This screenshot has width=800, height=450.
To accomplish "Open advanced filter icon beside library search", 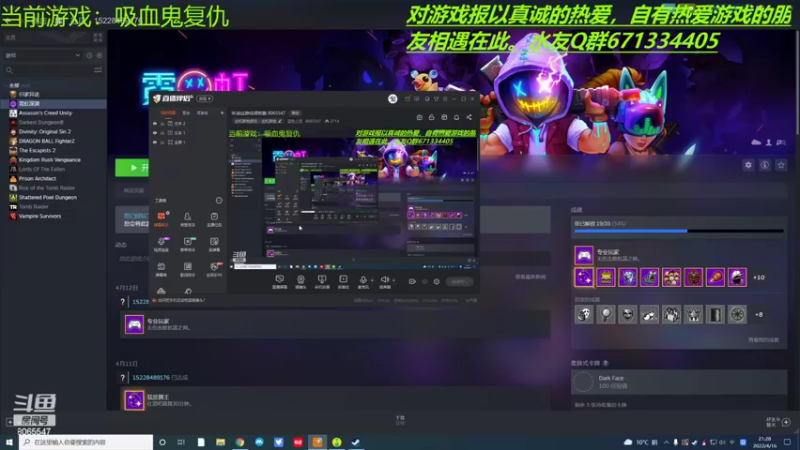I will click(98, 70).
